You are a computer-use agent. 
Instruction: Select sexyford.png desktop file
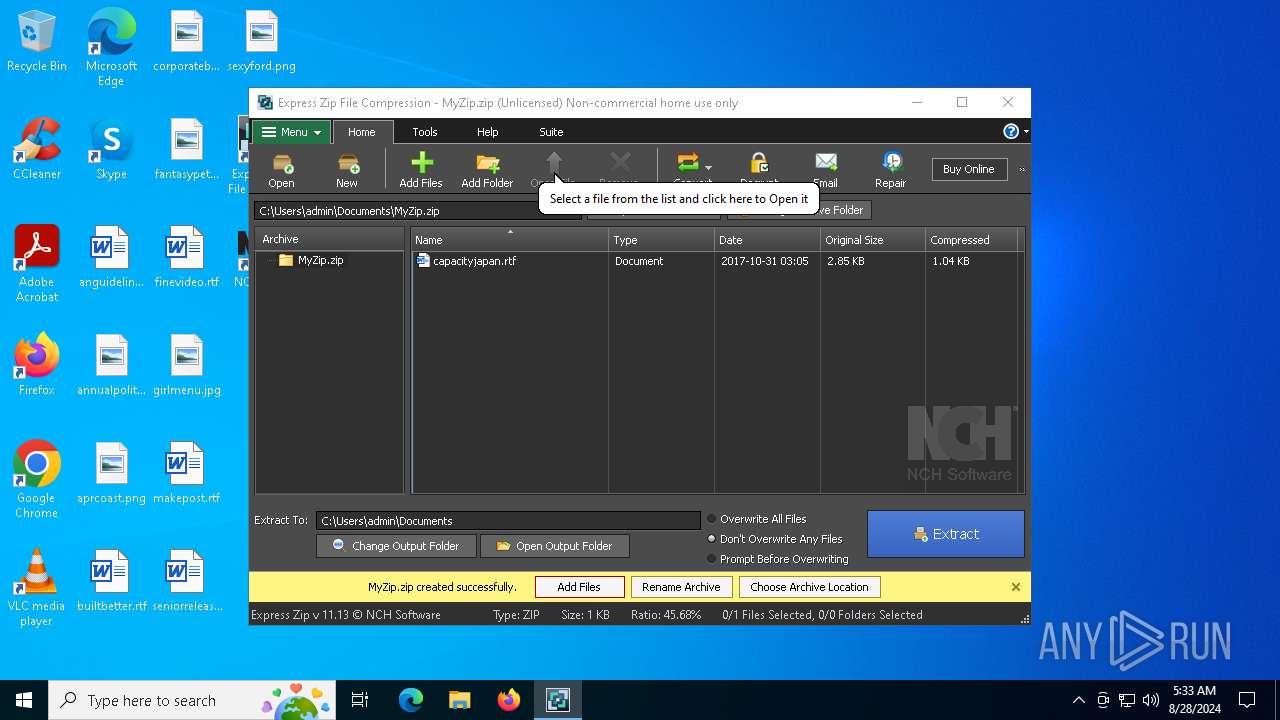coord(261,42)
